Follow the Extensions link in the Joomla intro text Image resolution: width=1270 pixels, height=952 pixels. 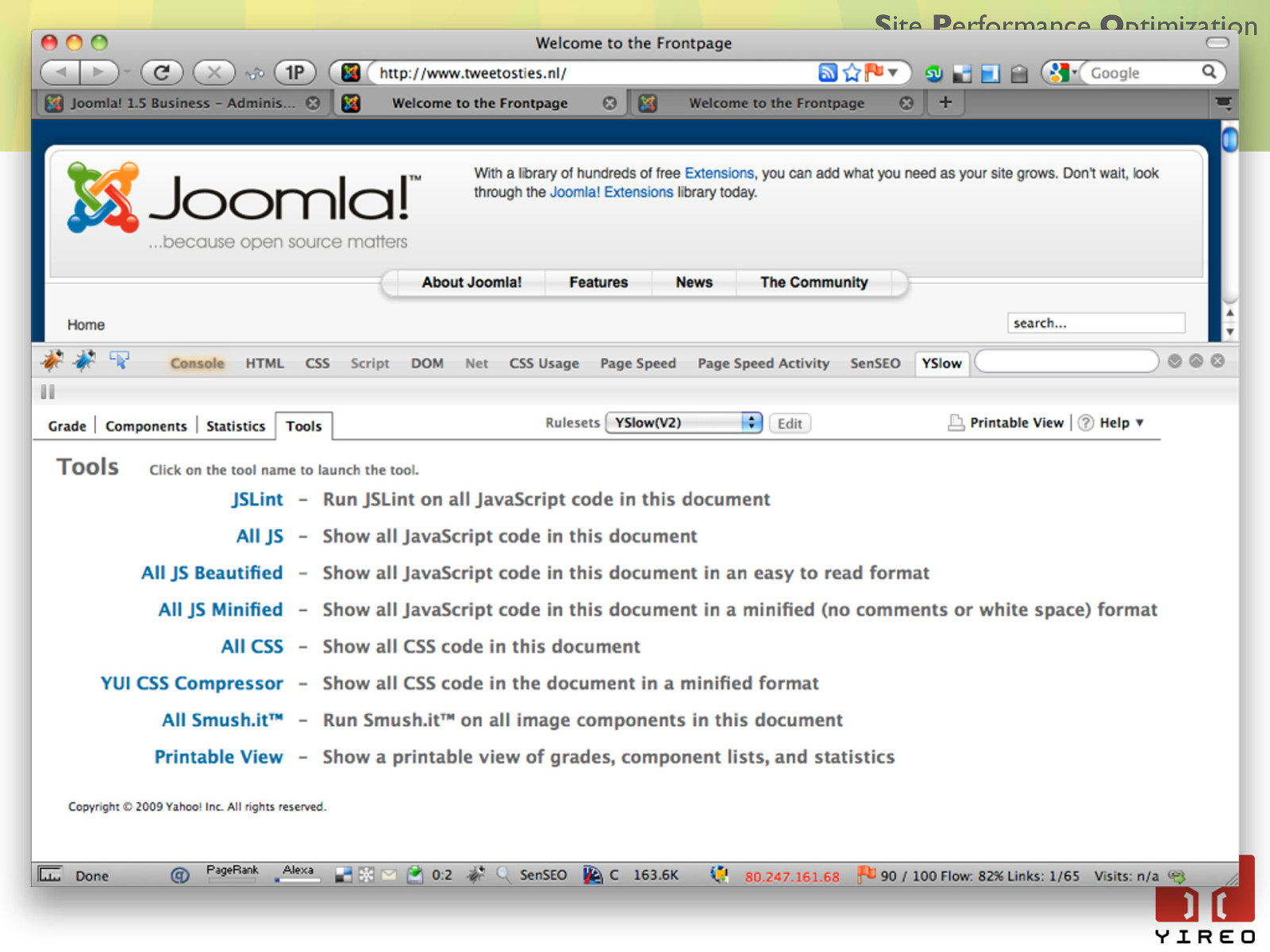click(x=719, y=173)
